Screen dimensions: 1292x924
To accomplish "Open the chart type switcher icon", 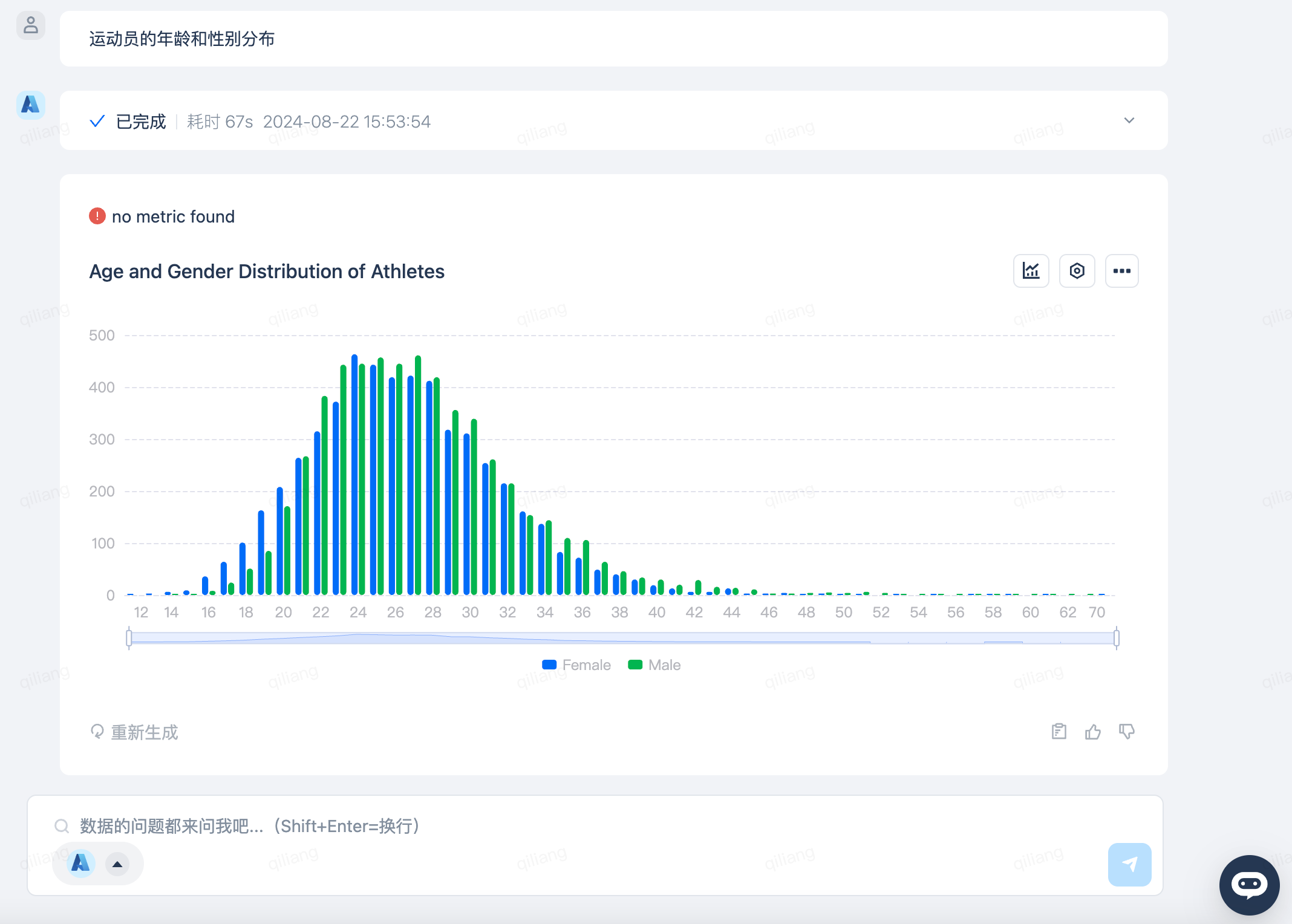I will (1031, 271).
